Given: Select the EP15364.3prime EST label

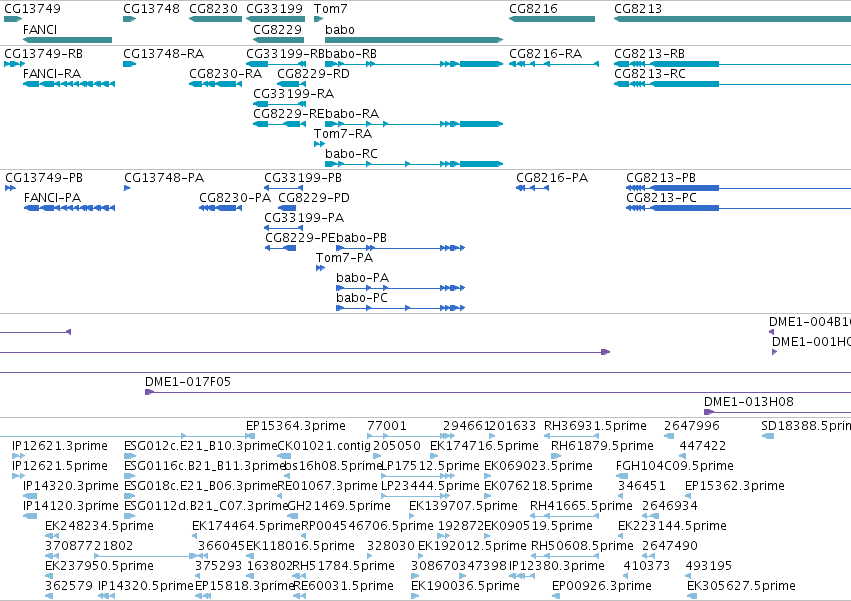Looking at the screenshot, I should tap(296, 426).
